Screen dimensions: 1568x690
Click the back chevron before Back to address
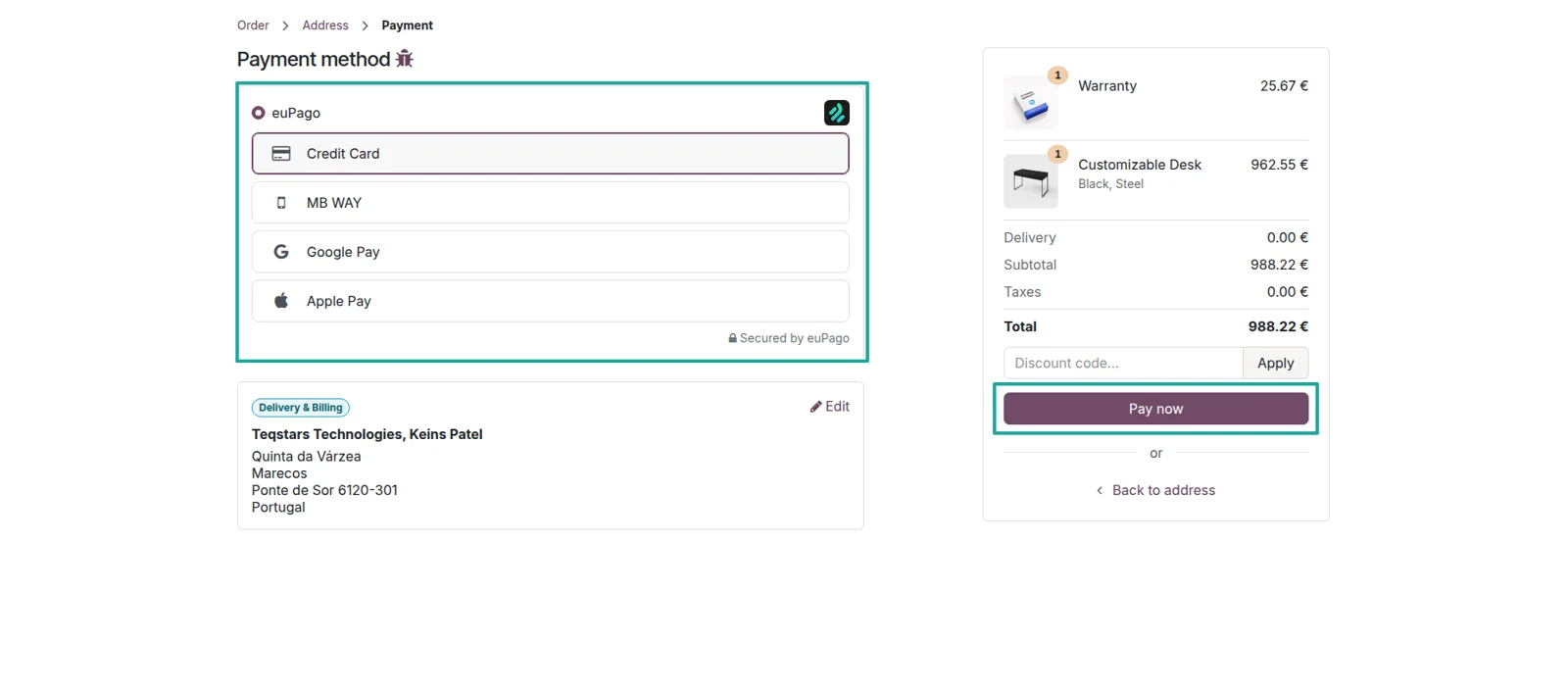[1100, 490]
